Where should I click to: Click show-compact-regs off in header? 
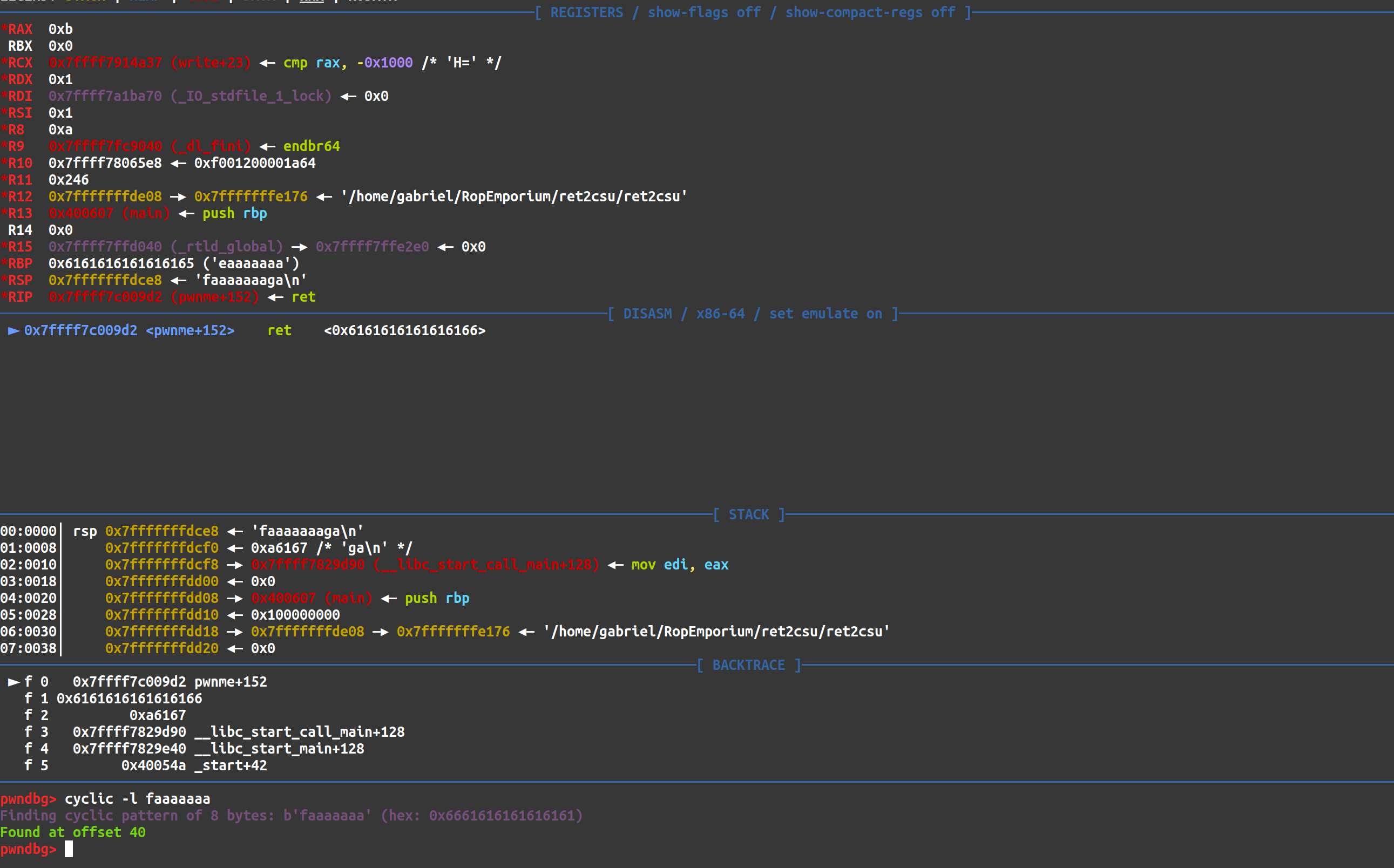coord(870,12)
